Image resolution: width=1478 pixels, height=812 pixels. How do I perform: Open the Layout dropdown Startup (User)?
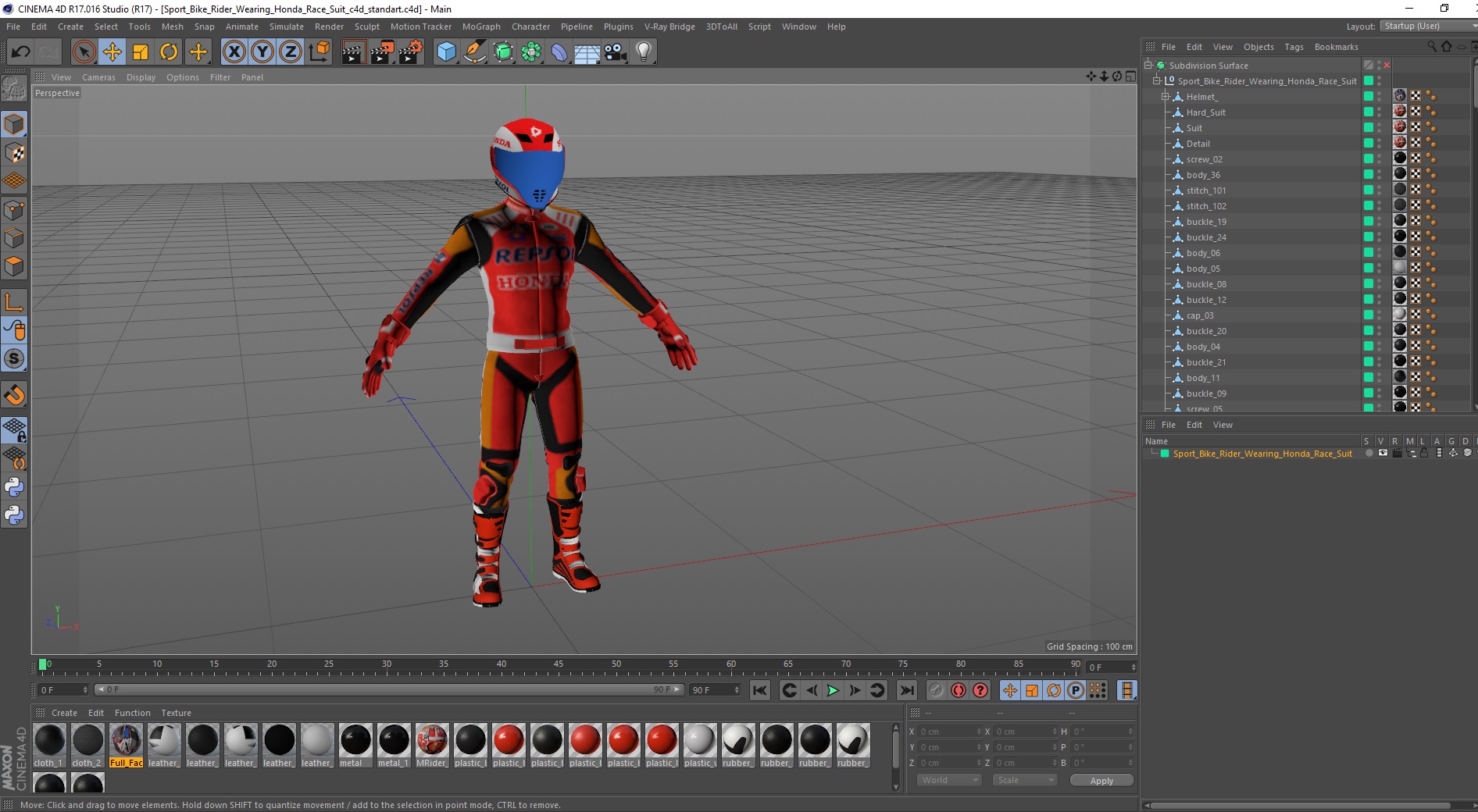click(1427, 26)
